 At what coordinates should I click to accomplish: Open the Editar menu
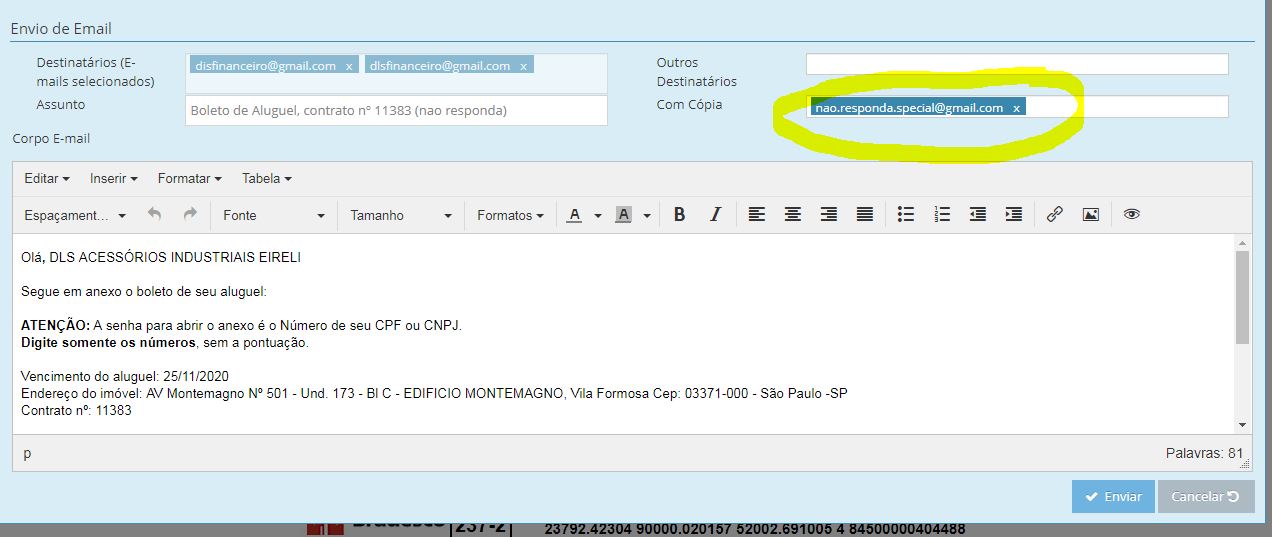[x=47, y=178]
